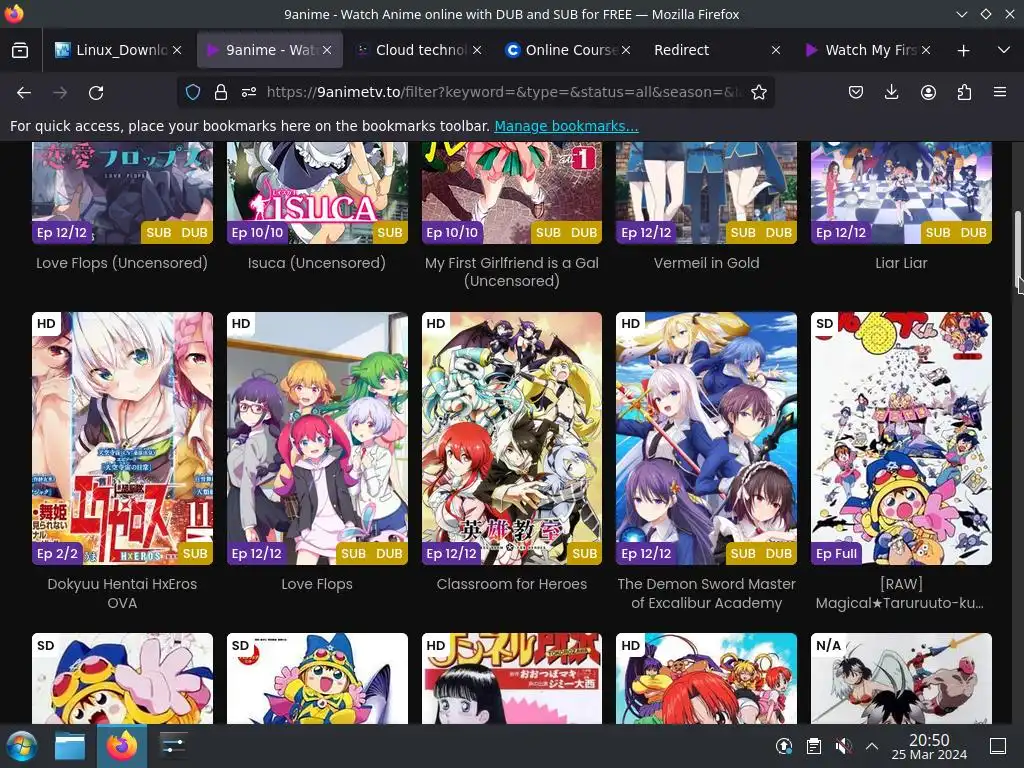Open Isuca (Uncensored) title link
The width and height of the screenshot is (1024, 768).
pos(317,263)
